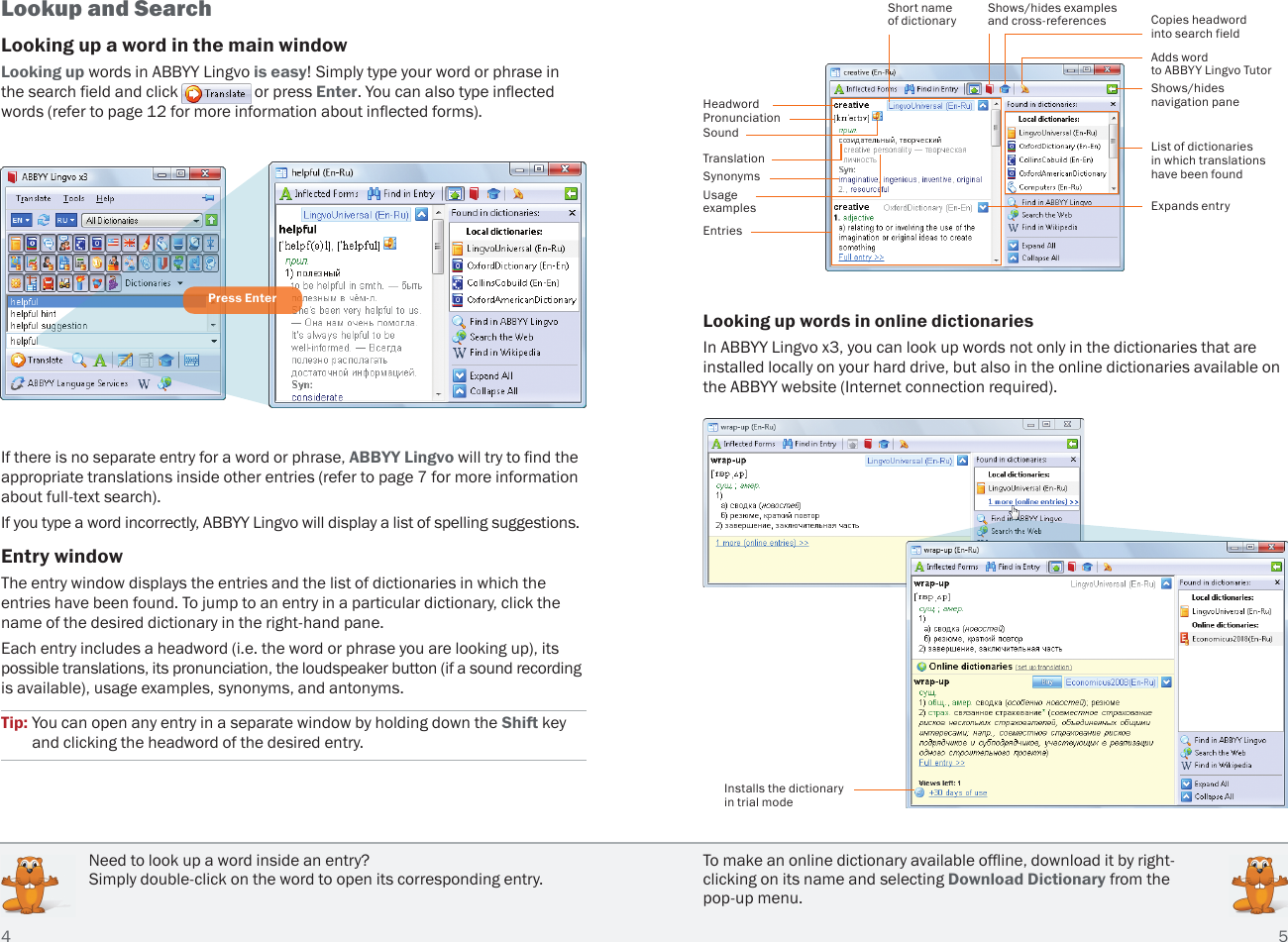Click Inflected Forms in the helpful window
1288x942 pixels.
pyautogui.click(x=319, y=194)
